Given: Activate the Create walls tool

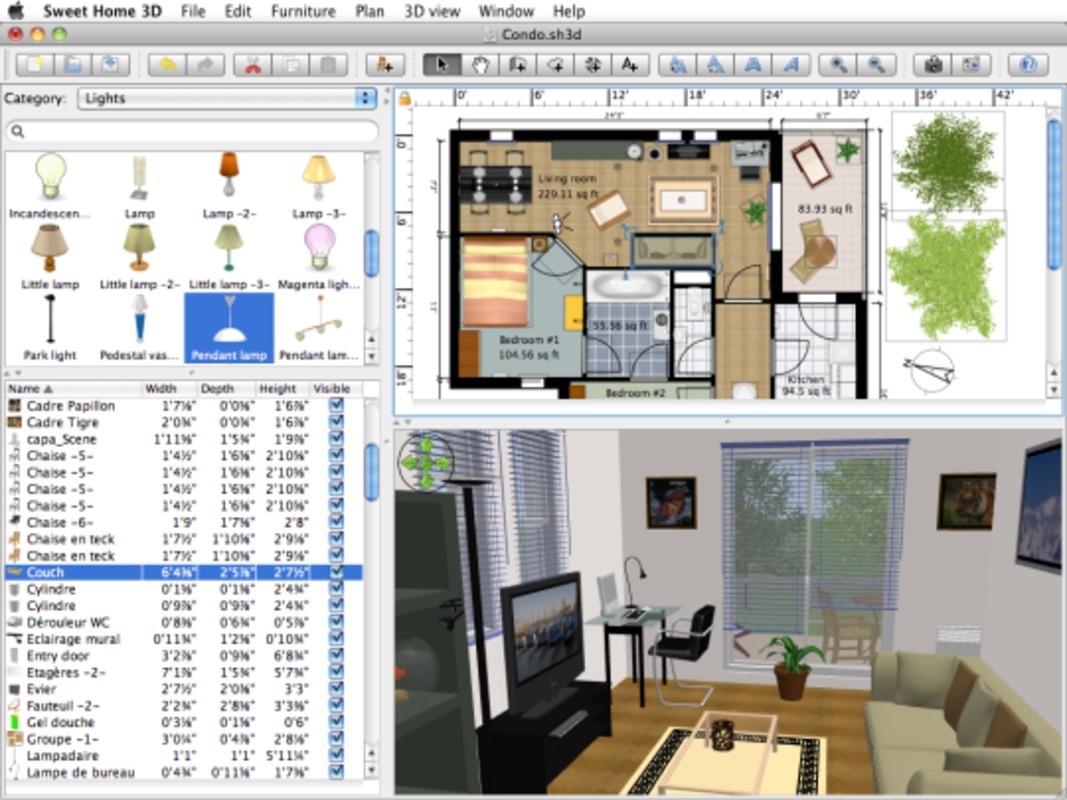Looking at the screenshot, I should click(517, 65).
